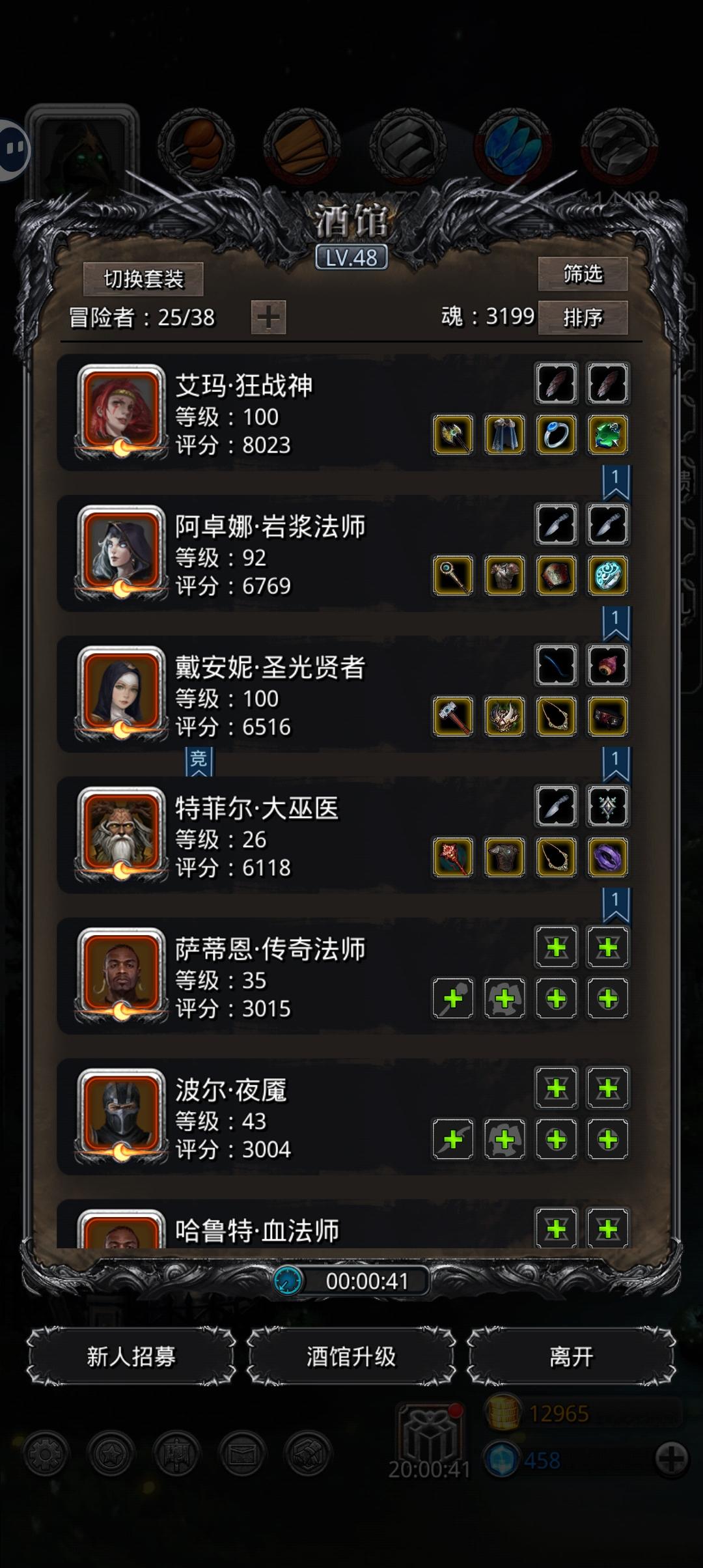Tap the green gem accessory of 艾玛·狂战神
703x1568 pixels.
(x=608, y=435)
